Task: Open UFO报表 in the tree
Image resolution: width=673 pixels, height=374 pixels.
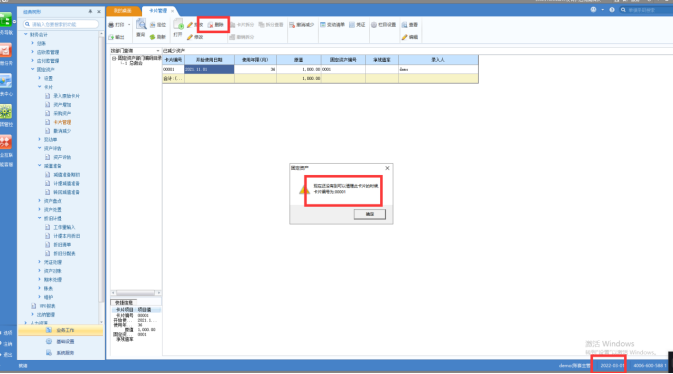Action: [x=47, y=306]
